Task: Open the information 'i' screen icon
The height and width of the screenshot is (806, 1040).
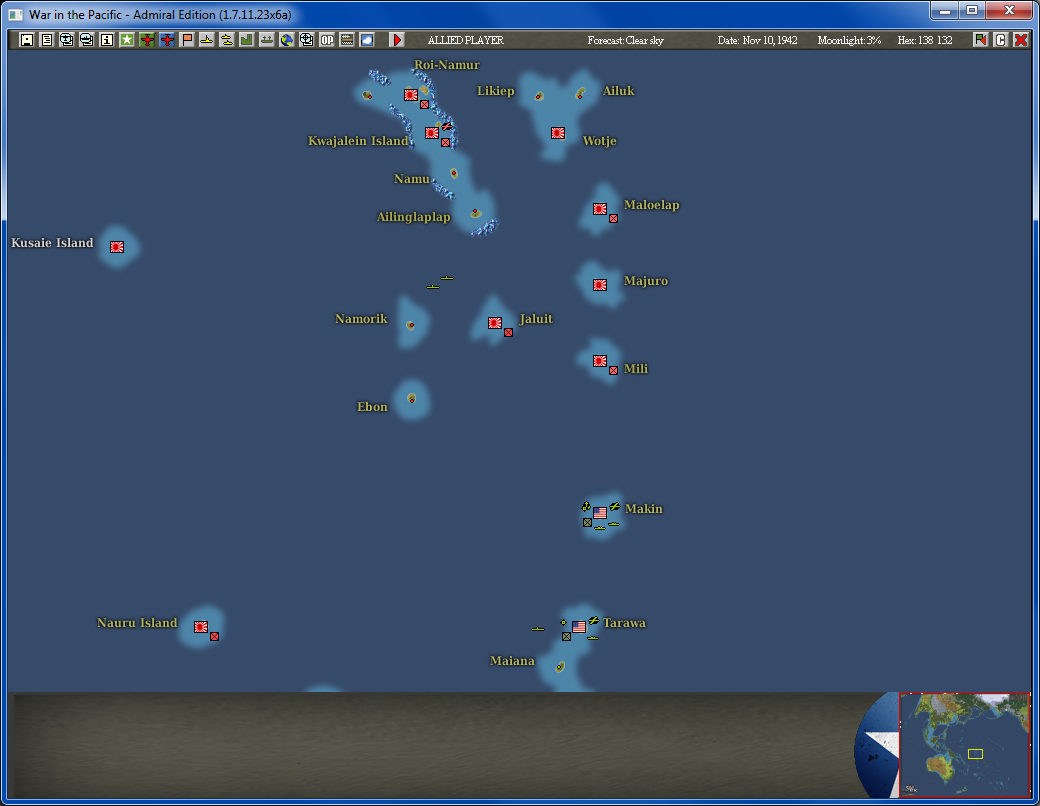Action: point(106,40)
